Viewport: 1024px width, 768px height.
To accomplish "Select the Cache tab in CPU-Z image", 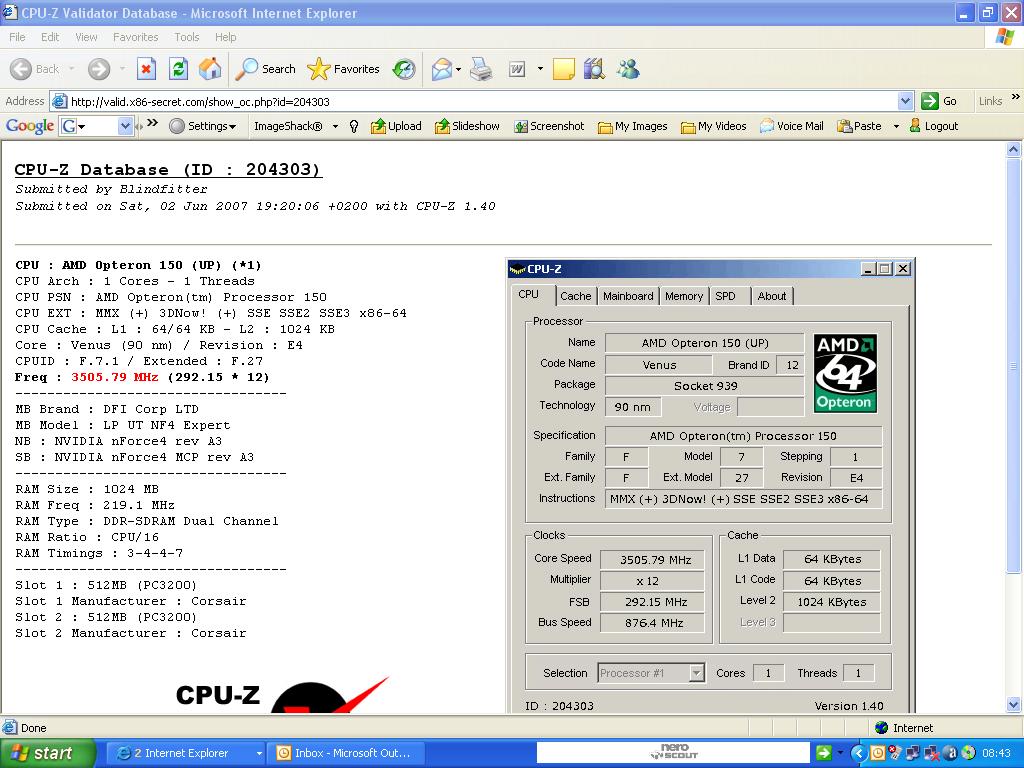I will tap(575, 296).
